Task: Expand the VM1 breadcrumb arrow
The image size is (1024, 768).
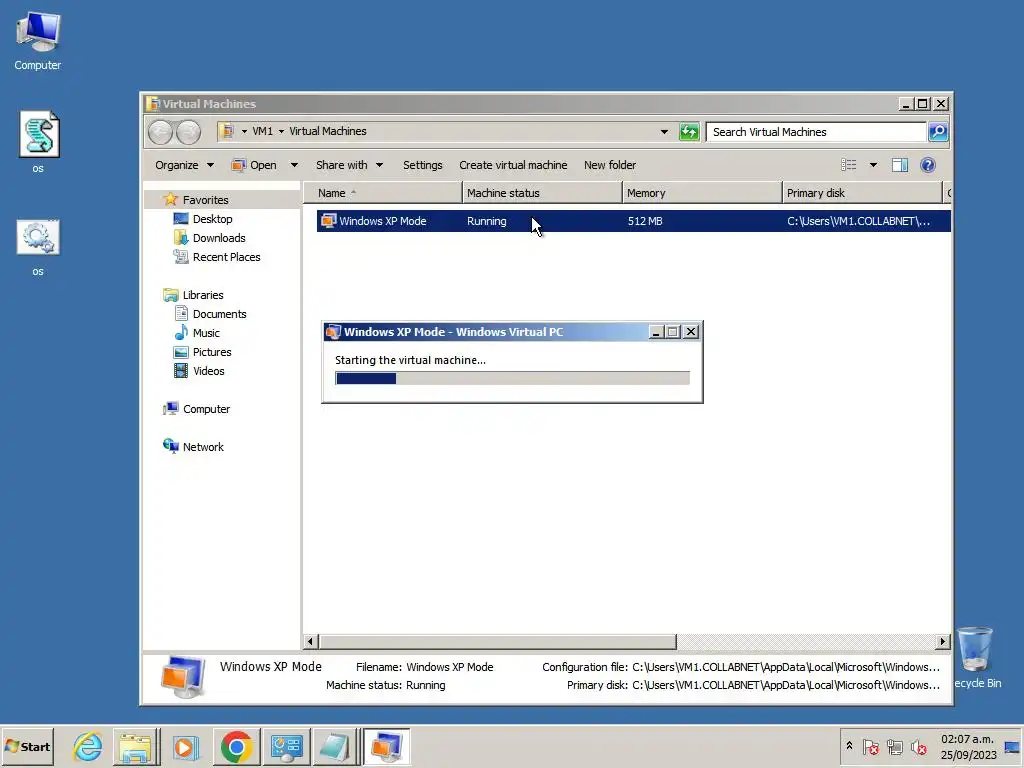Action: coord(281,131)
